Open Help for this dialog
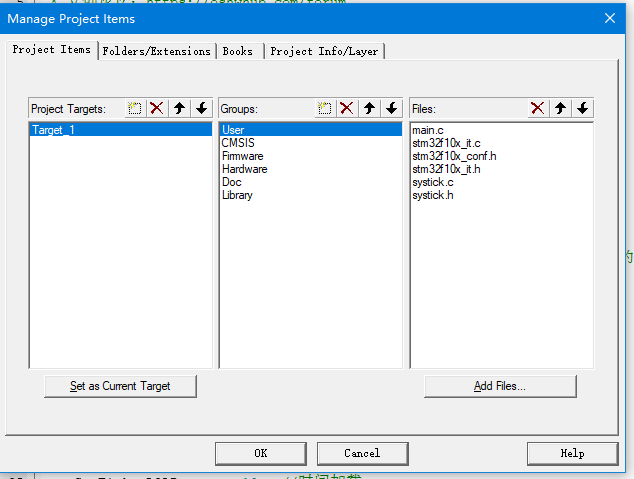 tap(573, 453)
